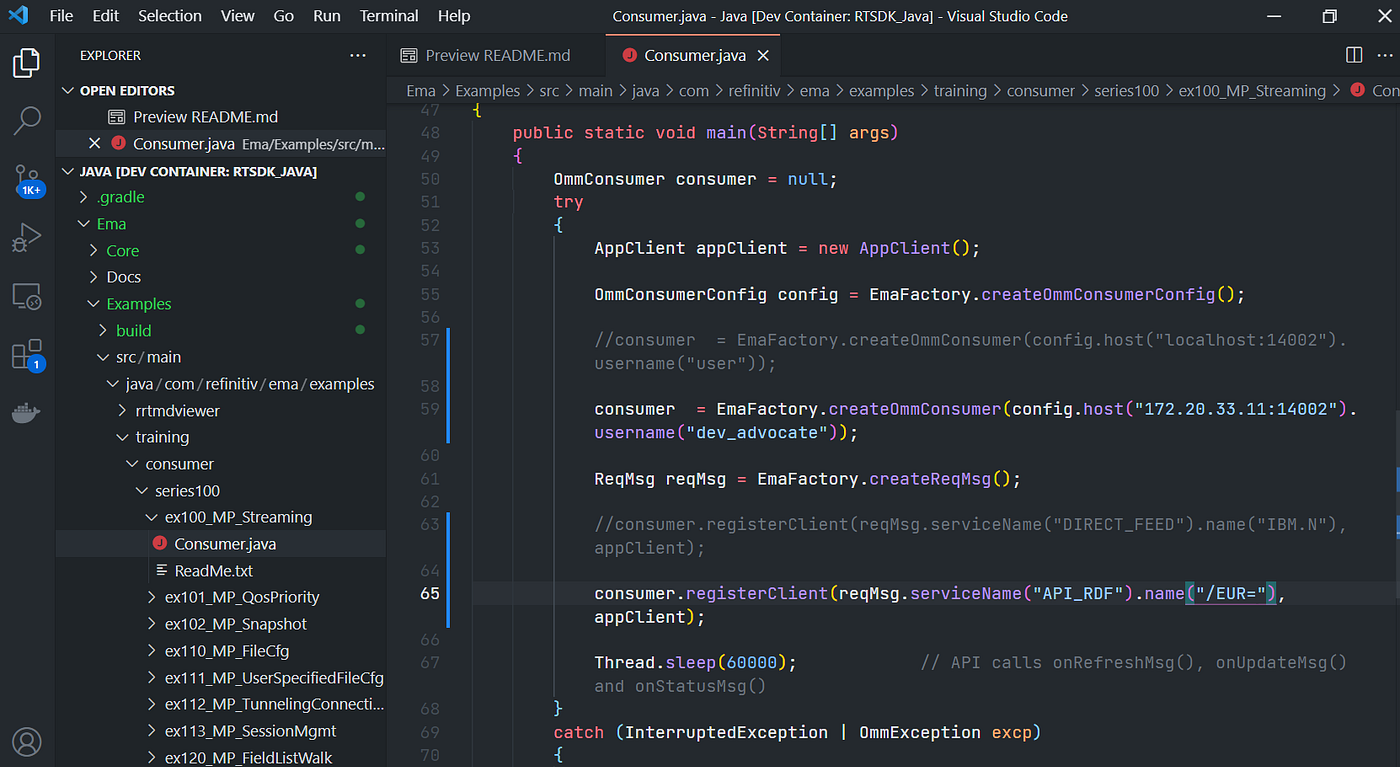Open Source Control view with 1K+ badge
This screenshot has height=767, width=1400.
click(x=26, y=180)
